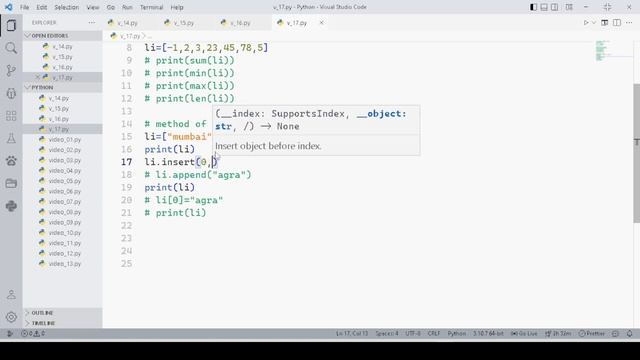640x360 pixels.
Task: Open the View menu
Action: tap(93, 7)
